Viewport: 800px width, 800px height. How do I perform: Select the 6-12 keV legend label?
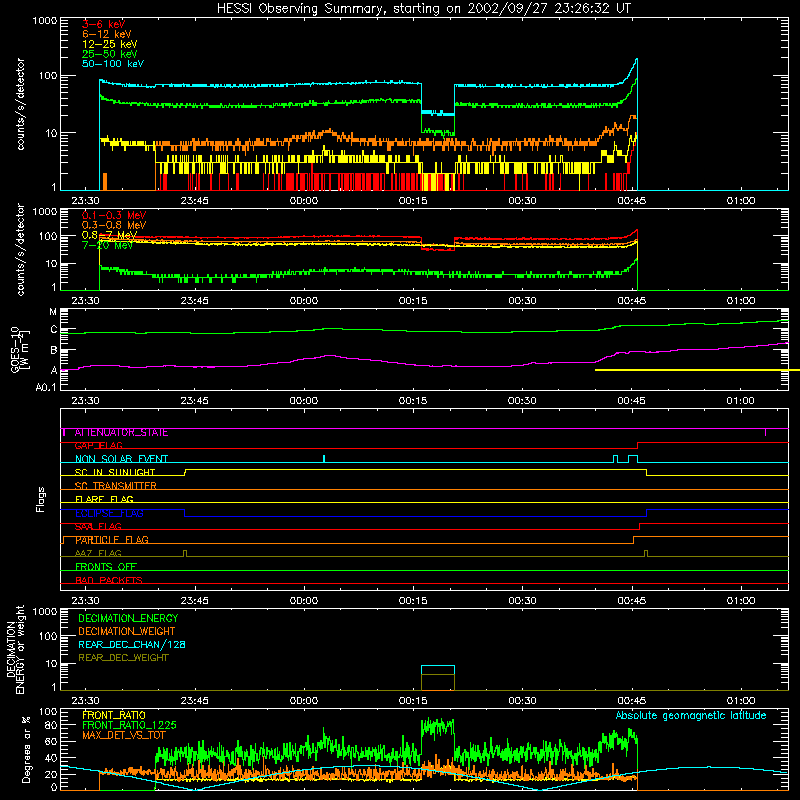pyautogui.click(x=107, y=34)
